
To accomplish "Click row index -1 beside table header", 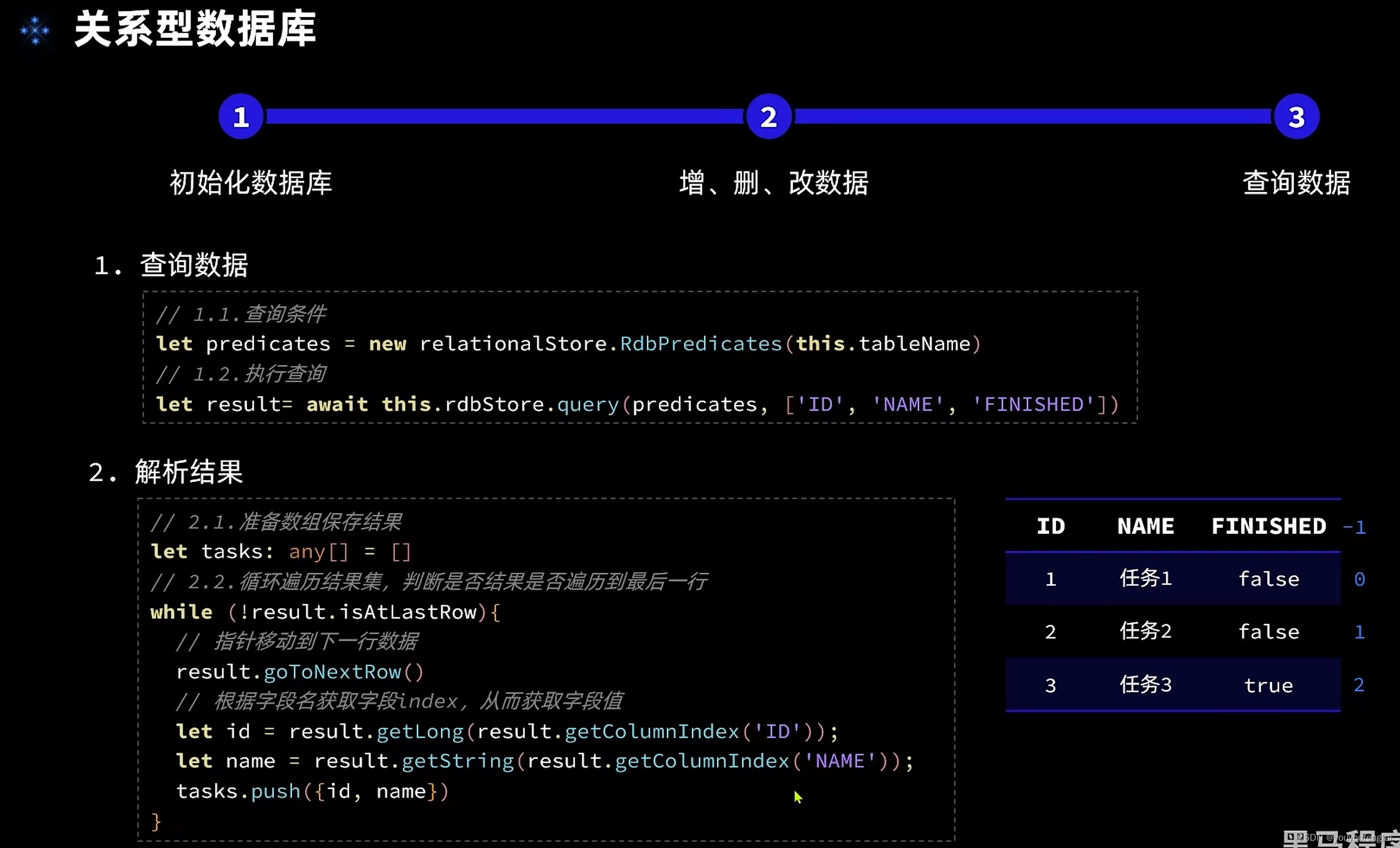I will click(1354, 528).
